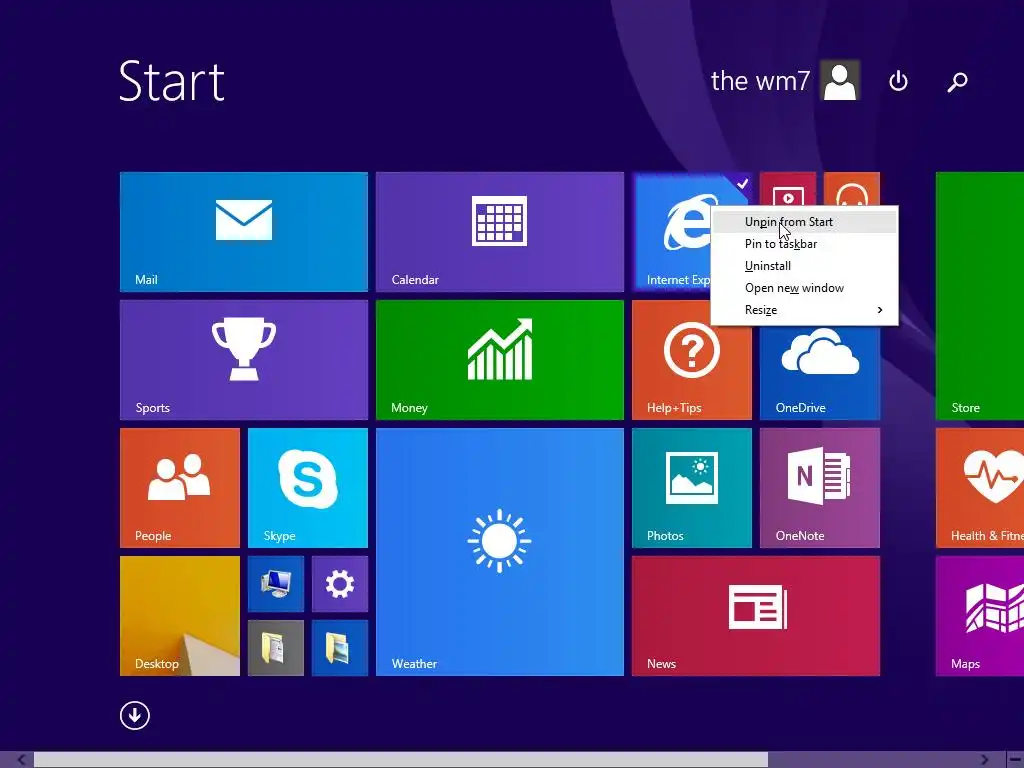The image size is (1024, 768).
Task: Click the 'the wm7' account name
Action: (760, 81)
